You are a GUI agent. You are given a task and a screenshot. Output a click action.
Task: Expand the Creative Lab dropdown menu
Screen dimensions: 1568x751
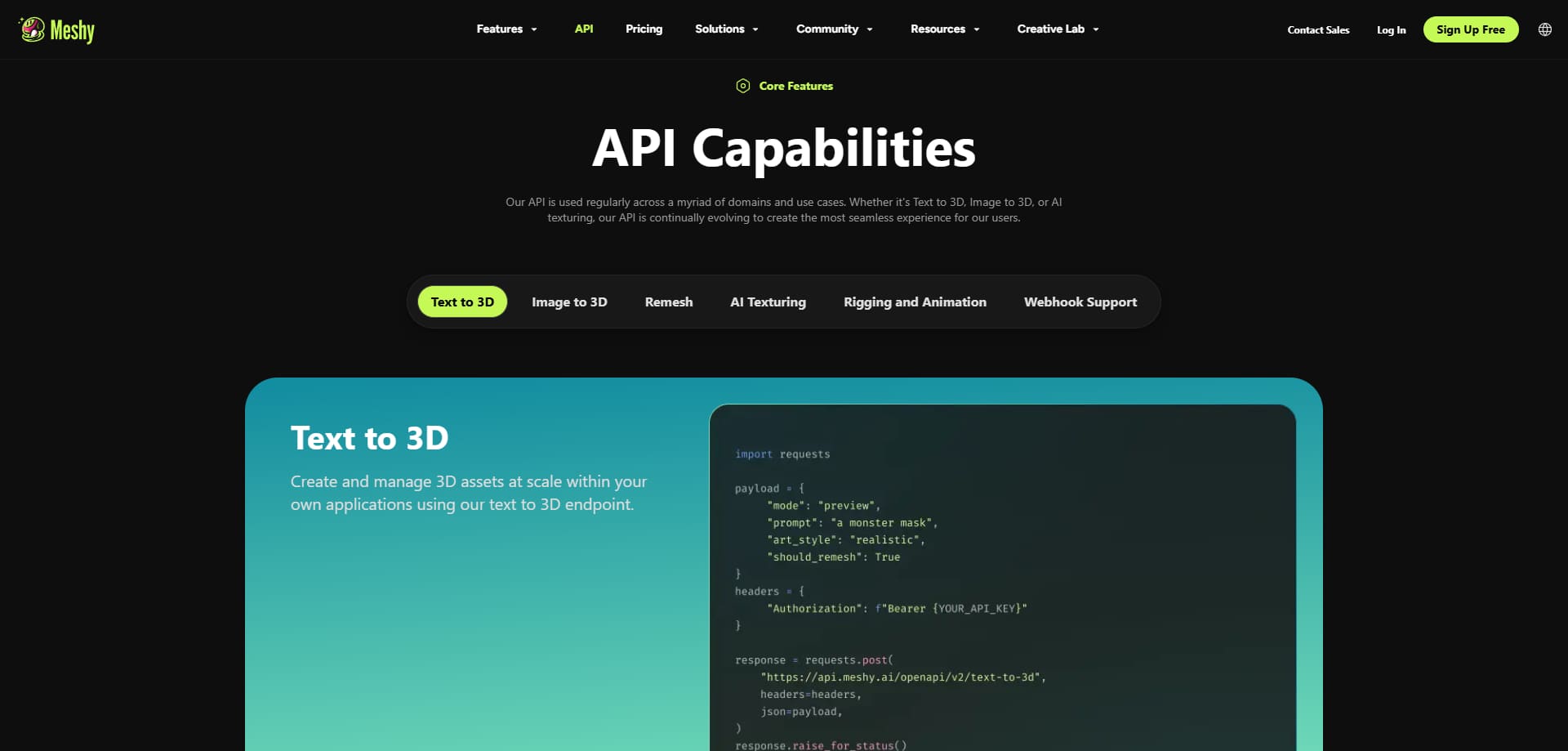pyautogui.click(x=1058, y=29)
